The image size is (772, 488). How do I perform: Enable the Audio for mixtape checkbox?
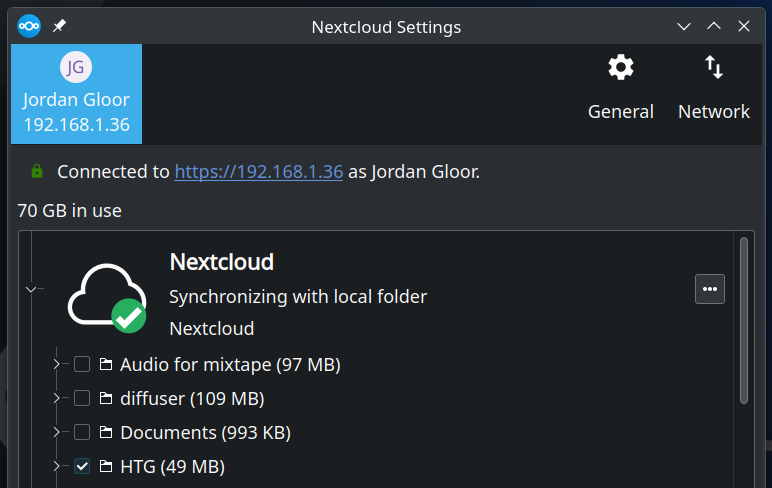tap(82, 365)
